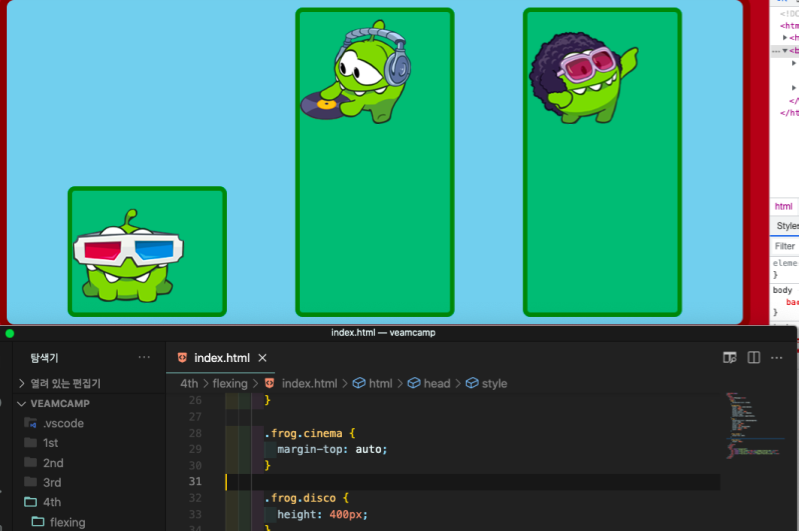Click the cube icon beside head in the breadcrumb

[414, 383]
